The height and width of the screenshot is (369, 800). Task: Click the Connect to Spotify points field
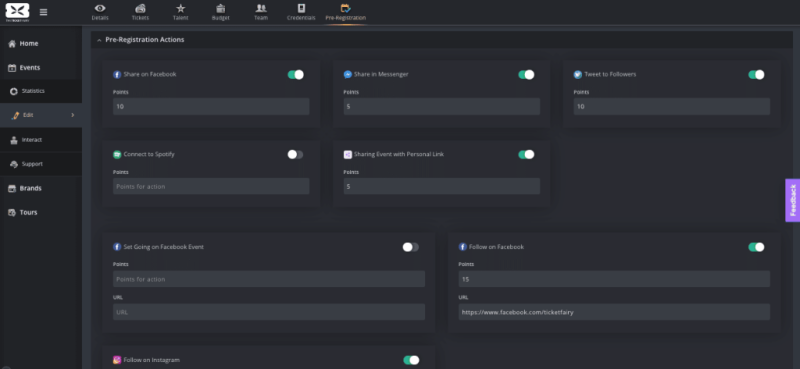211,186
